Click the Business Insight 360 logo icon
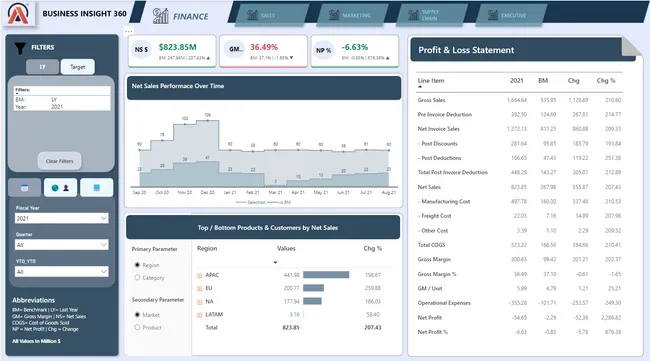The image size is (650, 361). pos(19,14)
